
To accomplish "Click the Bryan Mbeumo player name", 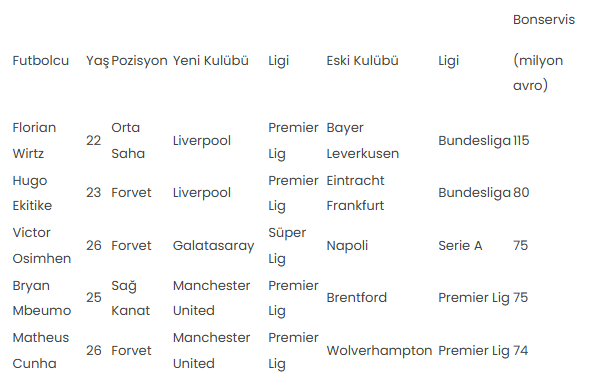I will (42, 298).
